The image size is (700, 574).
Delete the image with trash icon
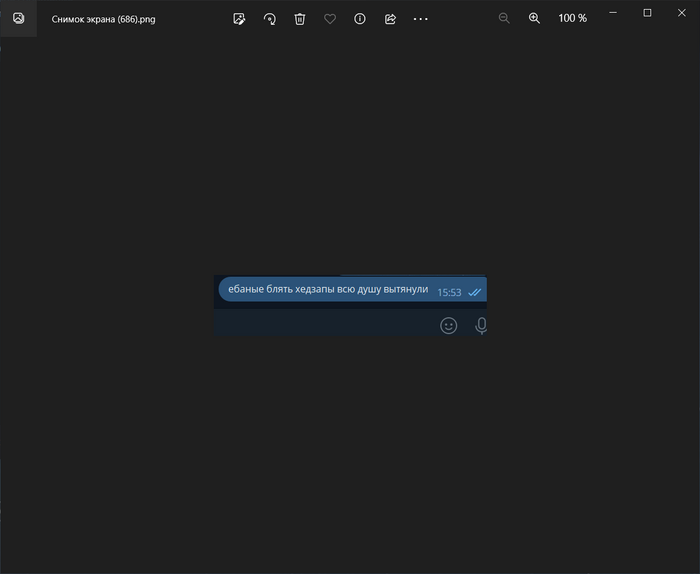[x=300, y=19]
